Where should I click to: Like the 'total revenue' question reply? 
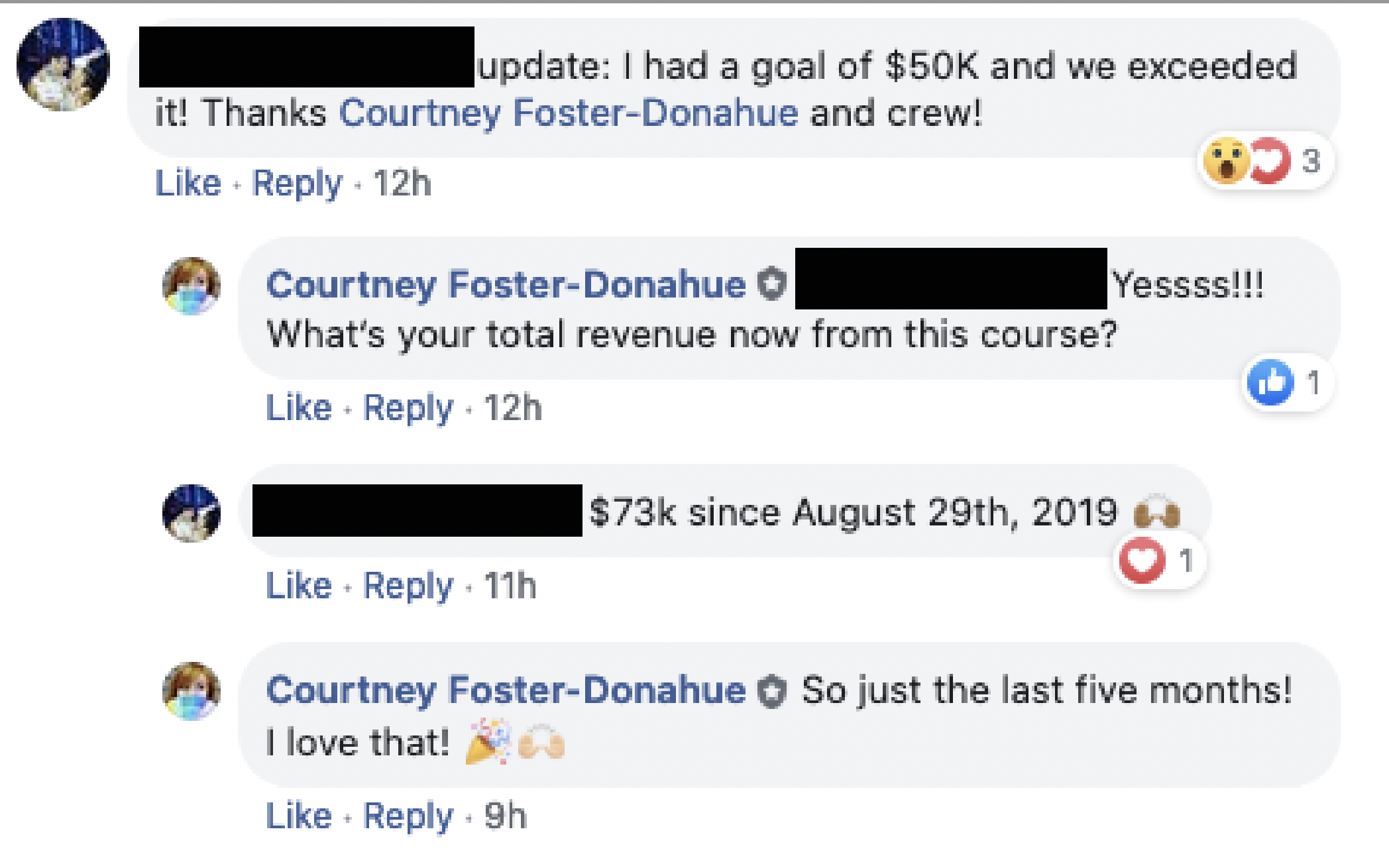298,407
